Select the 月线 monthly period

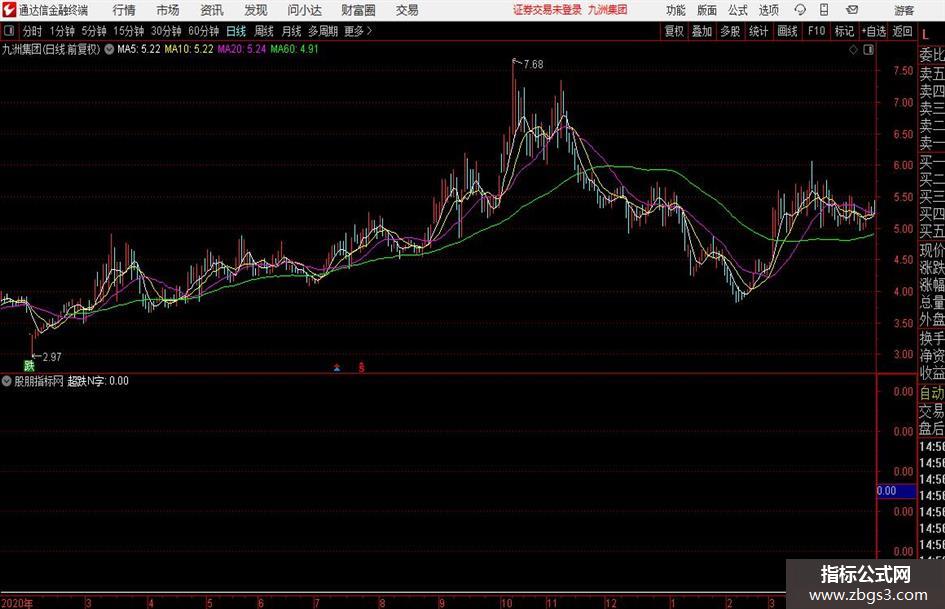[x=291, y=31]
